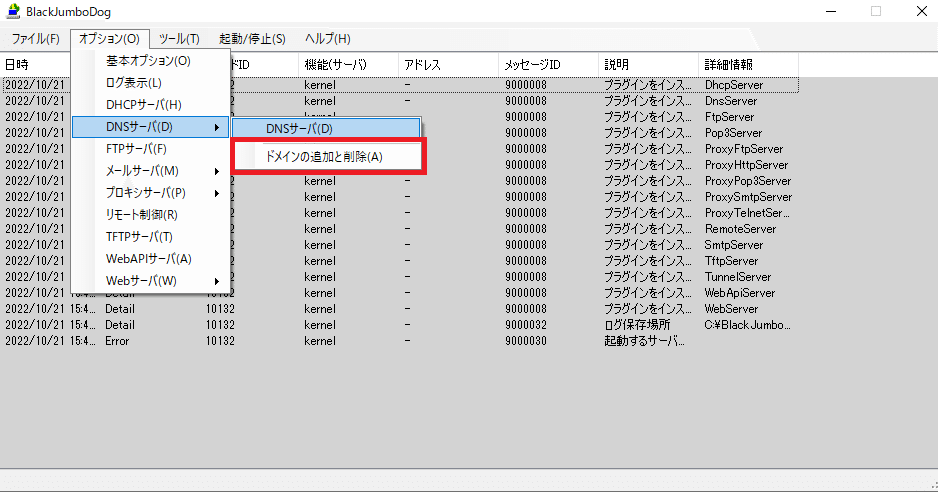Select the ProxyFtpServer log row
938x492 pixels.
pos(400,149)
